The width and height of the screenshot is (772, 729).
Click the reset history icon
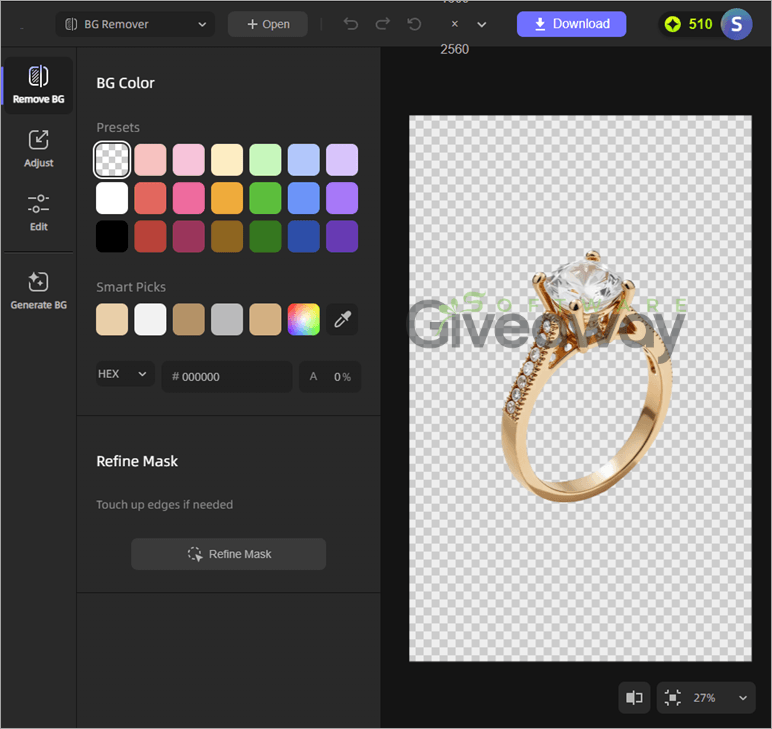click(x=415, y=24)
